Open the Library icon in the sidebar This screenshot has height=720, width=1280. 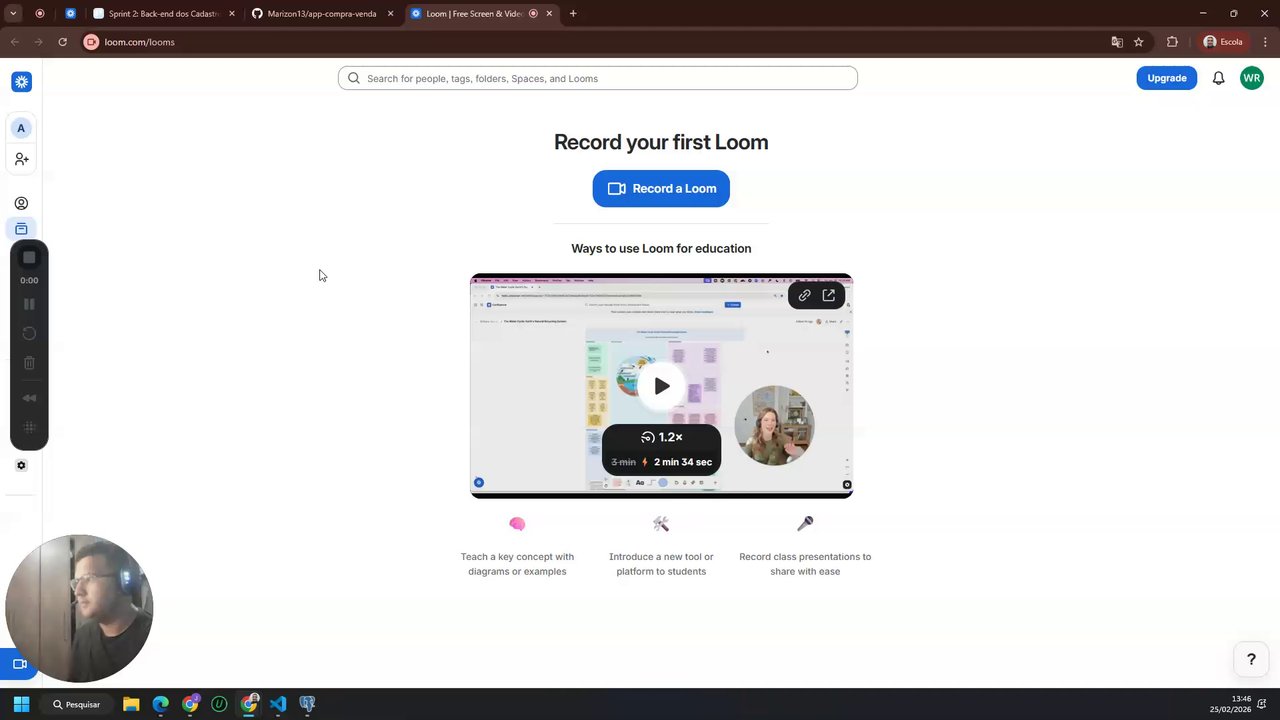(21, 229)
